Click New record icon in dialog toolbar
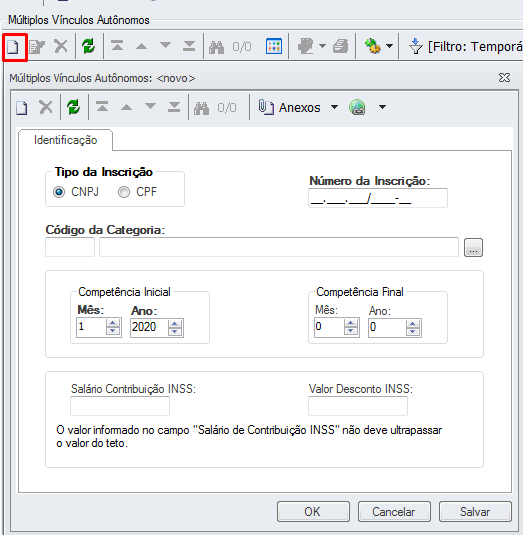 click(x=22, y=108)
